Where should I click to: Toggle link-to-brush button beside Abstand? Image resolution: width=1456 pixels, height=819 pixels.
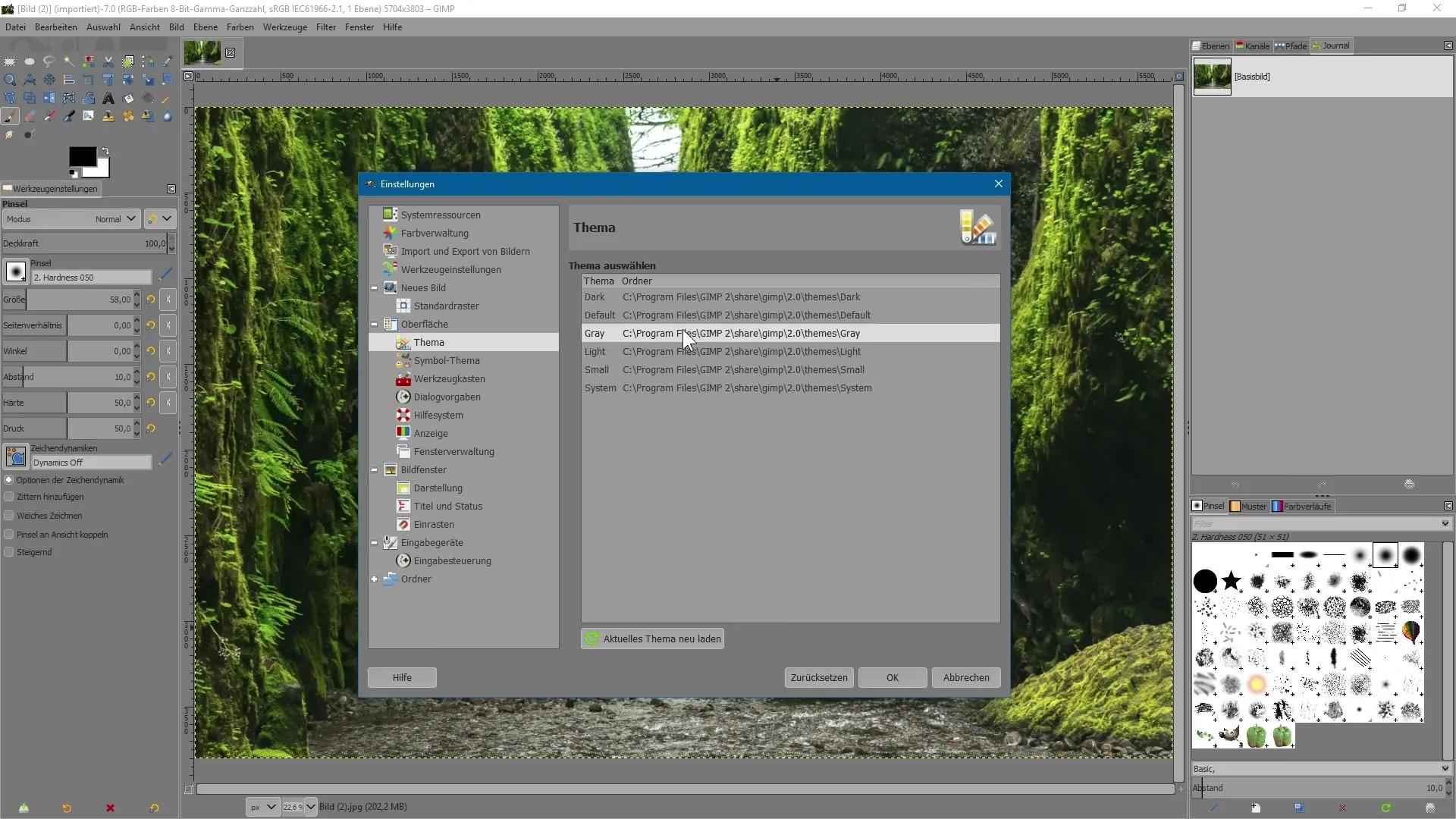[x=168, y=377]
